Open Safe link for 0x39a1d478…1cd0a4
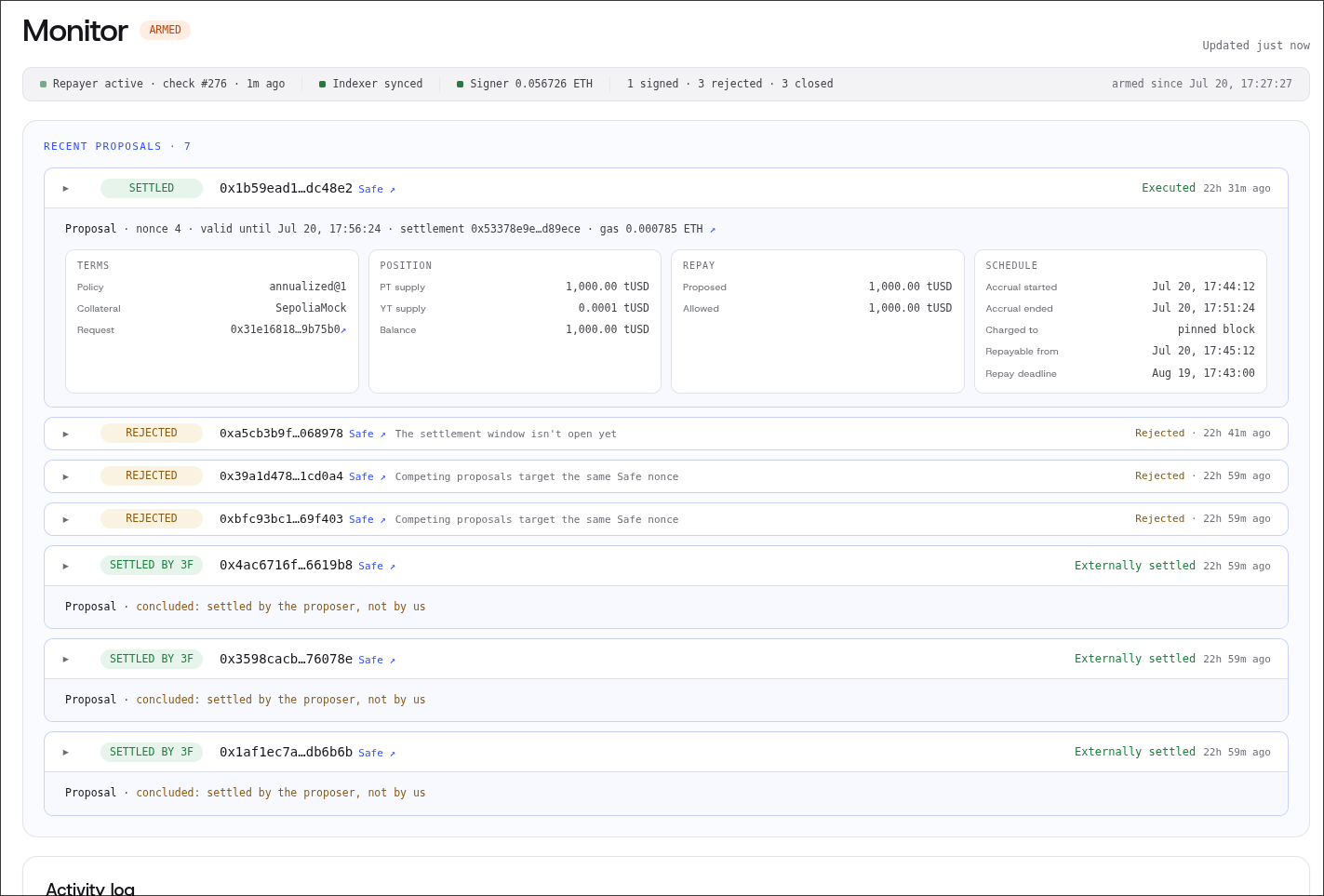1324x896 pixels. (368, 476)
